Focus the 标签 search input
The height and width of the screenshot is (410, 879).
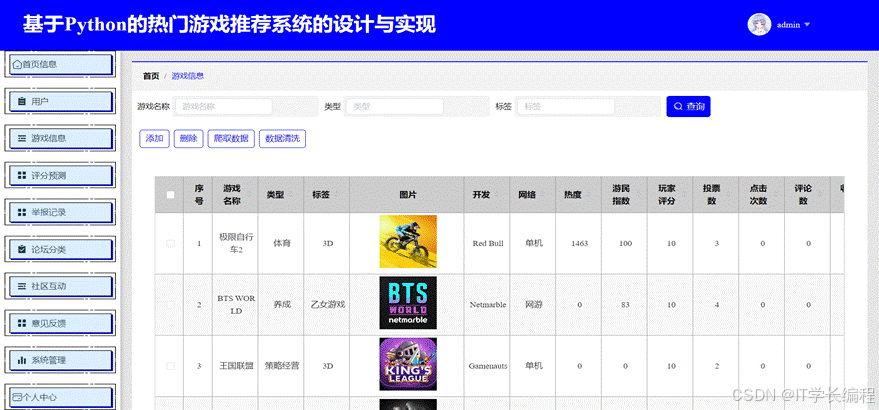[566, 107]
